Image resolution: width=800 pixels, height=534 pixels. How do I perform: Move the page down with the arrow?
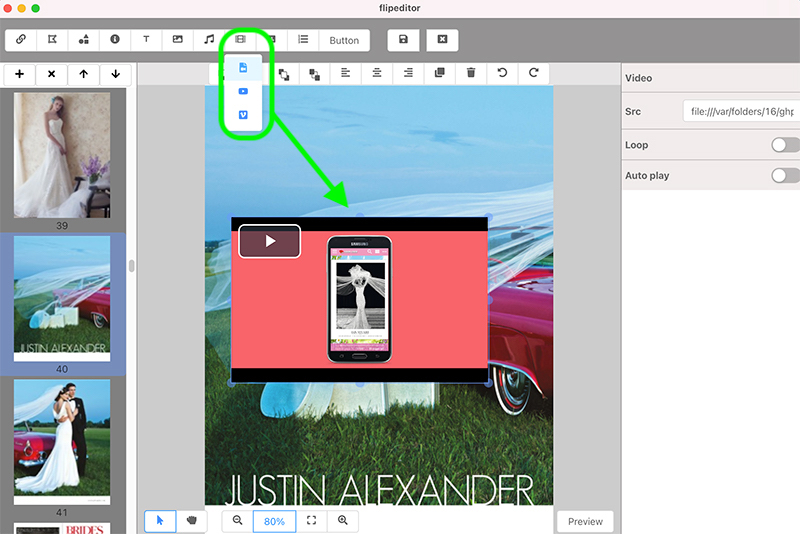(x=116, y=74)
